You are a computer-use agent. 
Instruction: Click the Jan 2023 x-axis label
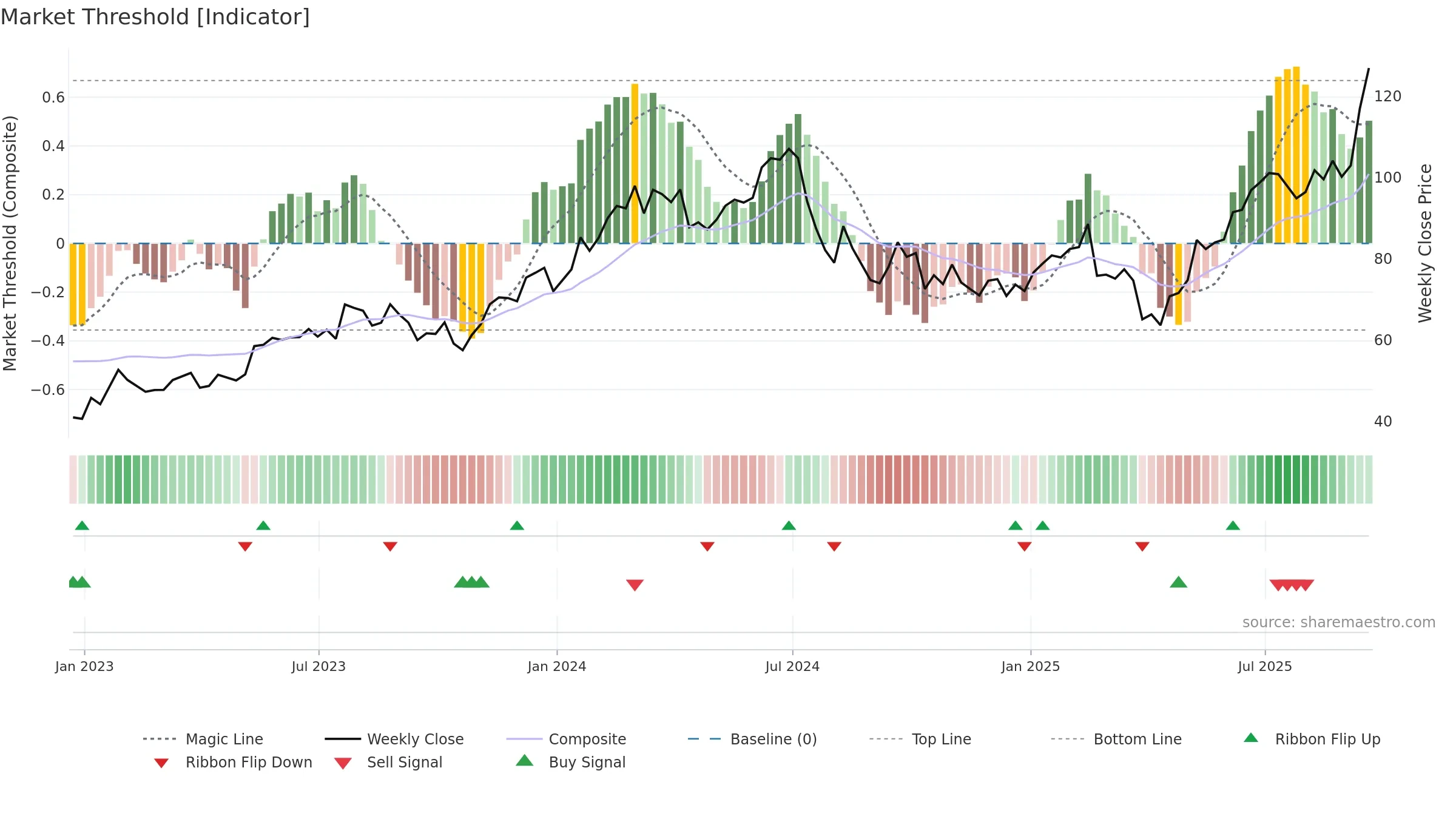(x=84, y=666)
